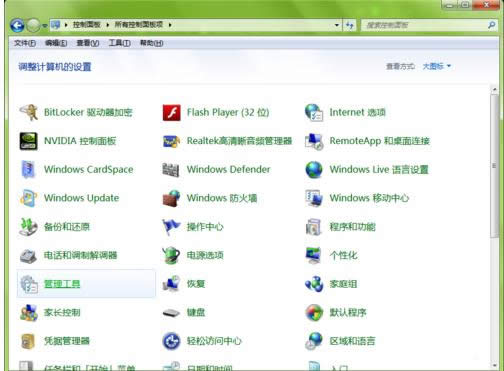Click the Forward navigation button
The height and width of the screenshot is (371, 504).
pos(33,25)
